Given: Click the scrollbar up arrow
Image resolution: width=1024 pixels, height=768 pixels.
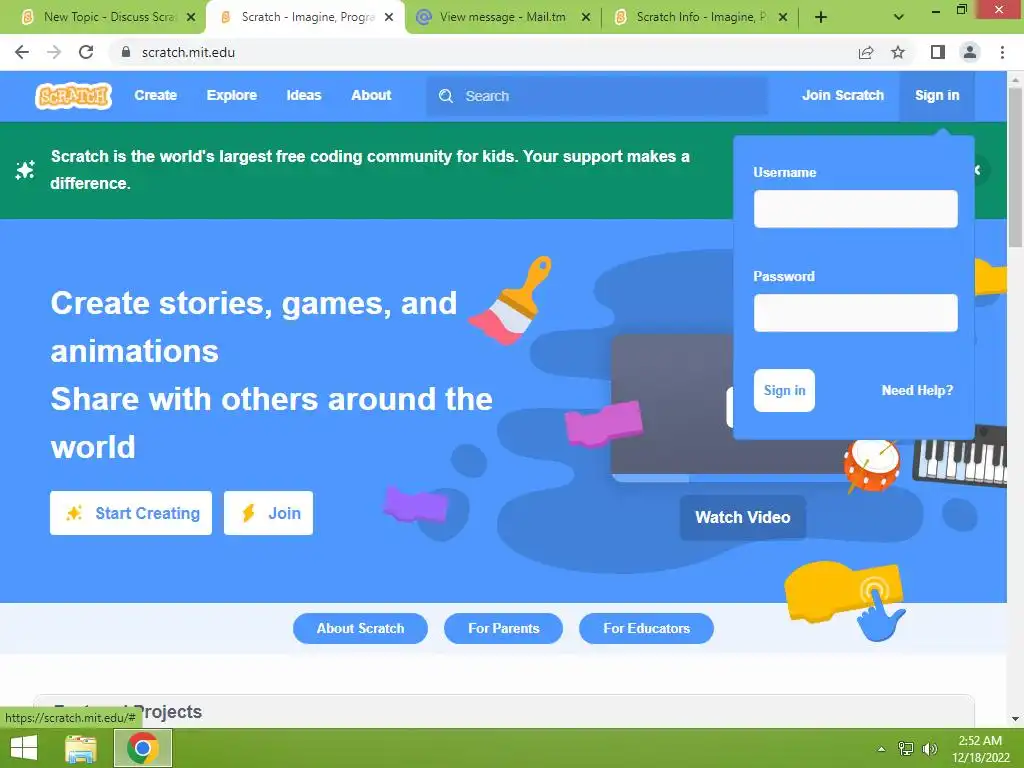Looking at the screenshot, I should tap(1015, 79).
